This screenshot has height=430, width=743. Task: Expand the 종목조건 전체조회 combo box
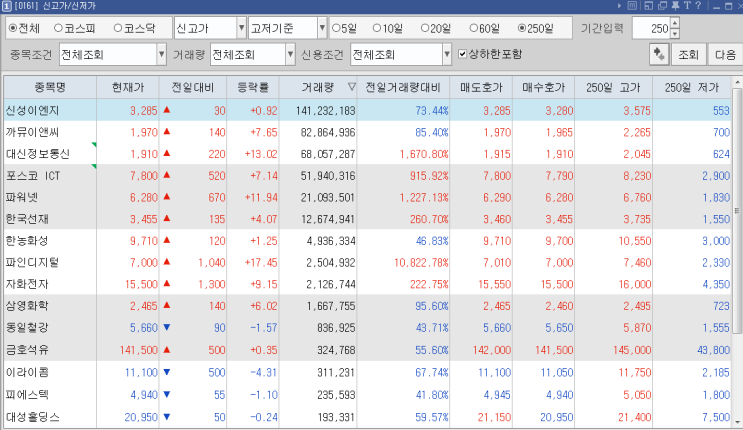tap(162, 54)
